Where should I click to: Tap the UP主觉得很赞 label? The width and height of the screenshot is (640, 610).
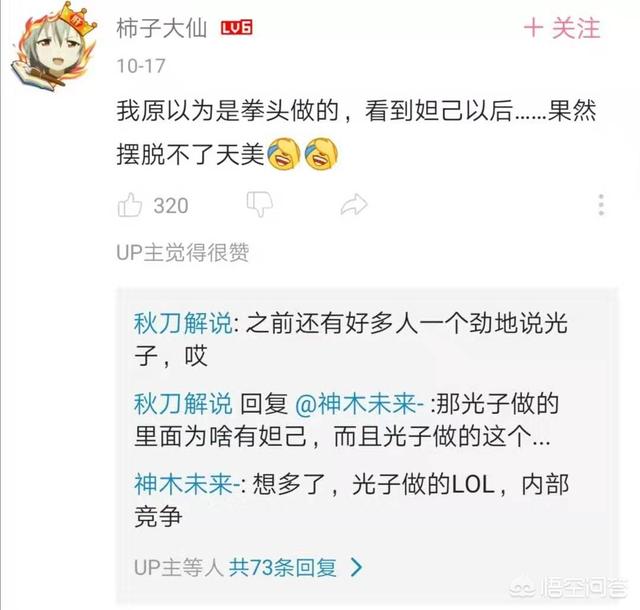pos(182,252)
